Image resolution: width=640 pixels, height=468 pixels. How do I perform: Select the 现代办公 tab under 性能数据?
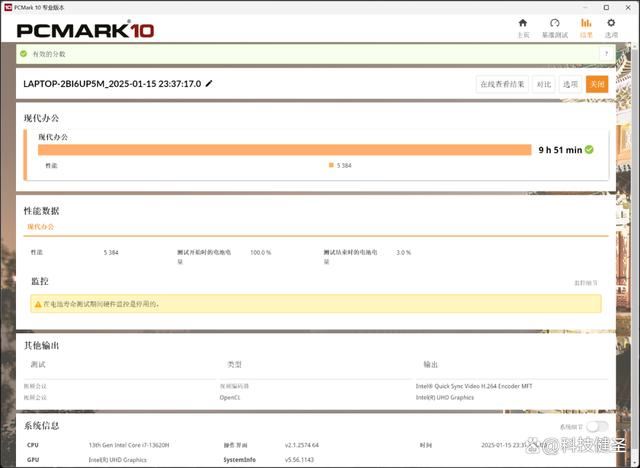40,227
